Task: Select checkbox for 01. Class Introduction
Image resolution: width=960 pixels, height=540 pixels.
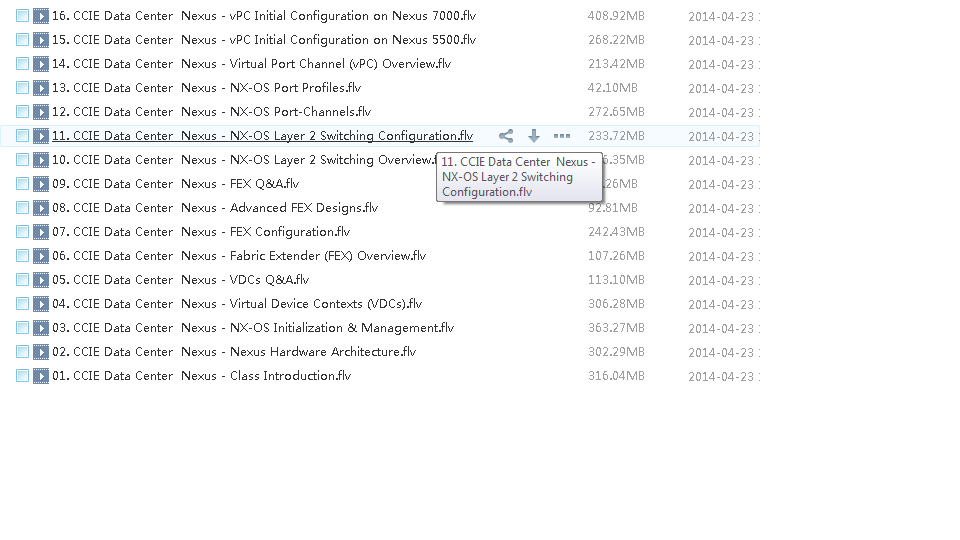Action: point(23,375)
